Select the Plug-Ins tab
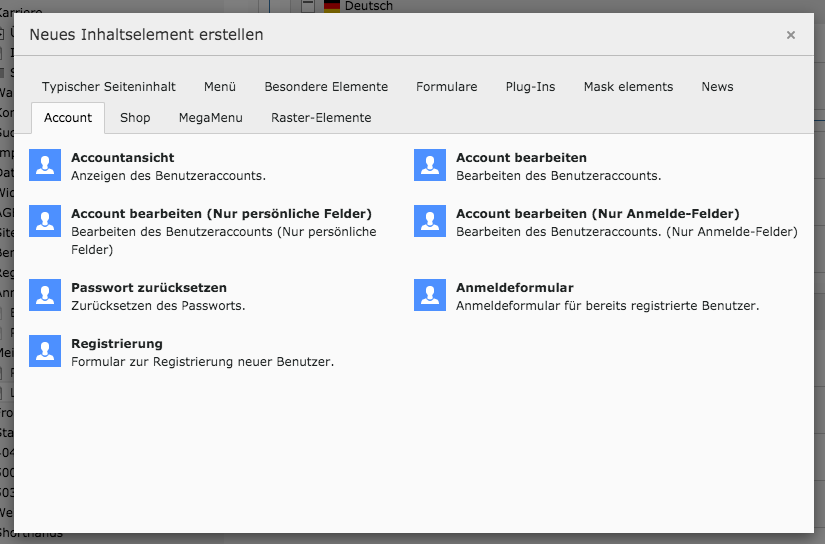This screenshot has width=825, height=544. point(530,87)
